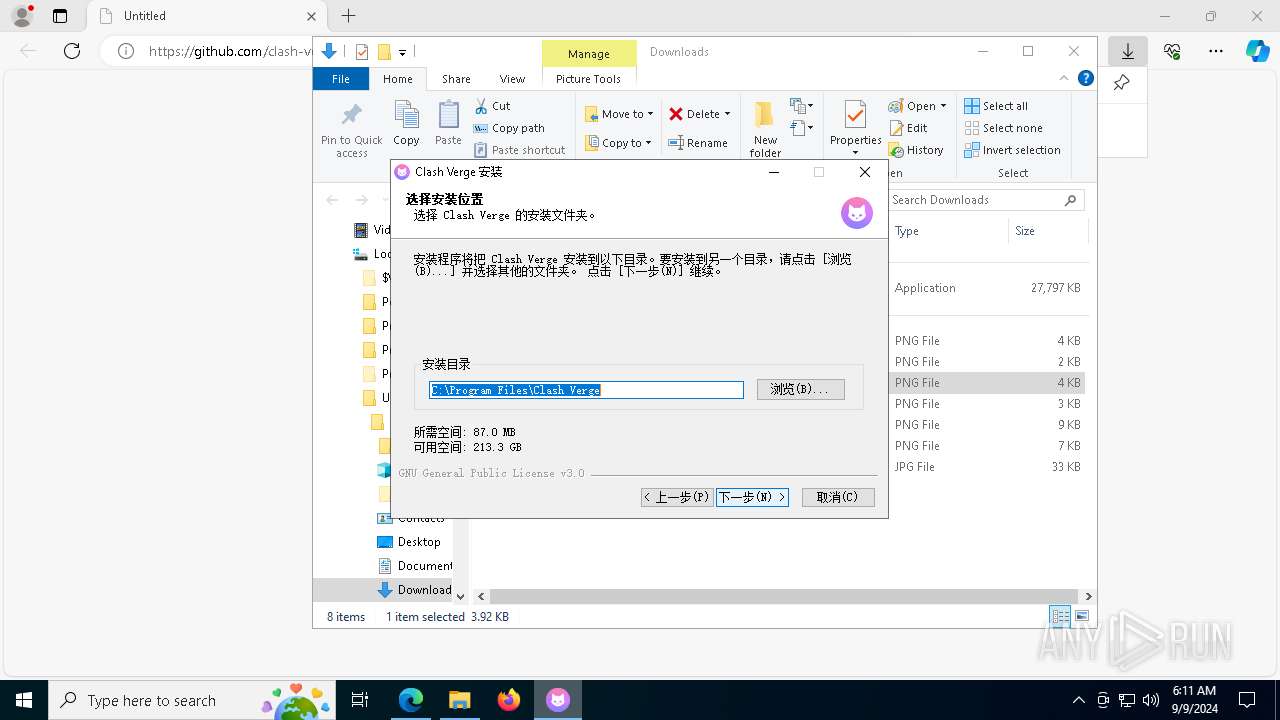1280x720 pixels.
Task: Open Edge Downloads toolbar button
Action: click(1128, 51)
